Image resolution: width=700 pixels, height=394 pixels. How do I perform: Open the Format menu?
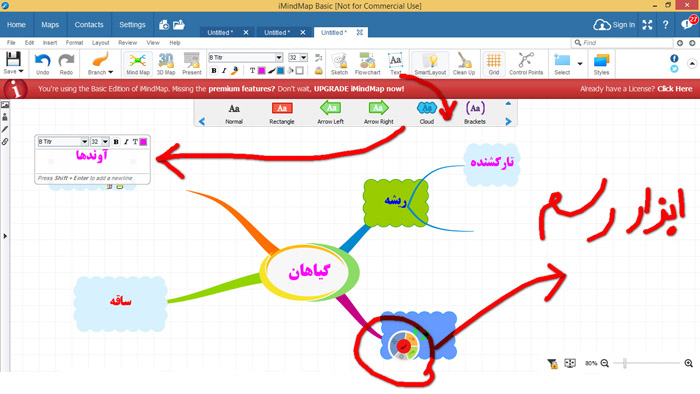click(75, 43)
